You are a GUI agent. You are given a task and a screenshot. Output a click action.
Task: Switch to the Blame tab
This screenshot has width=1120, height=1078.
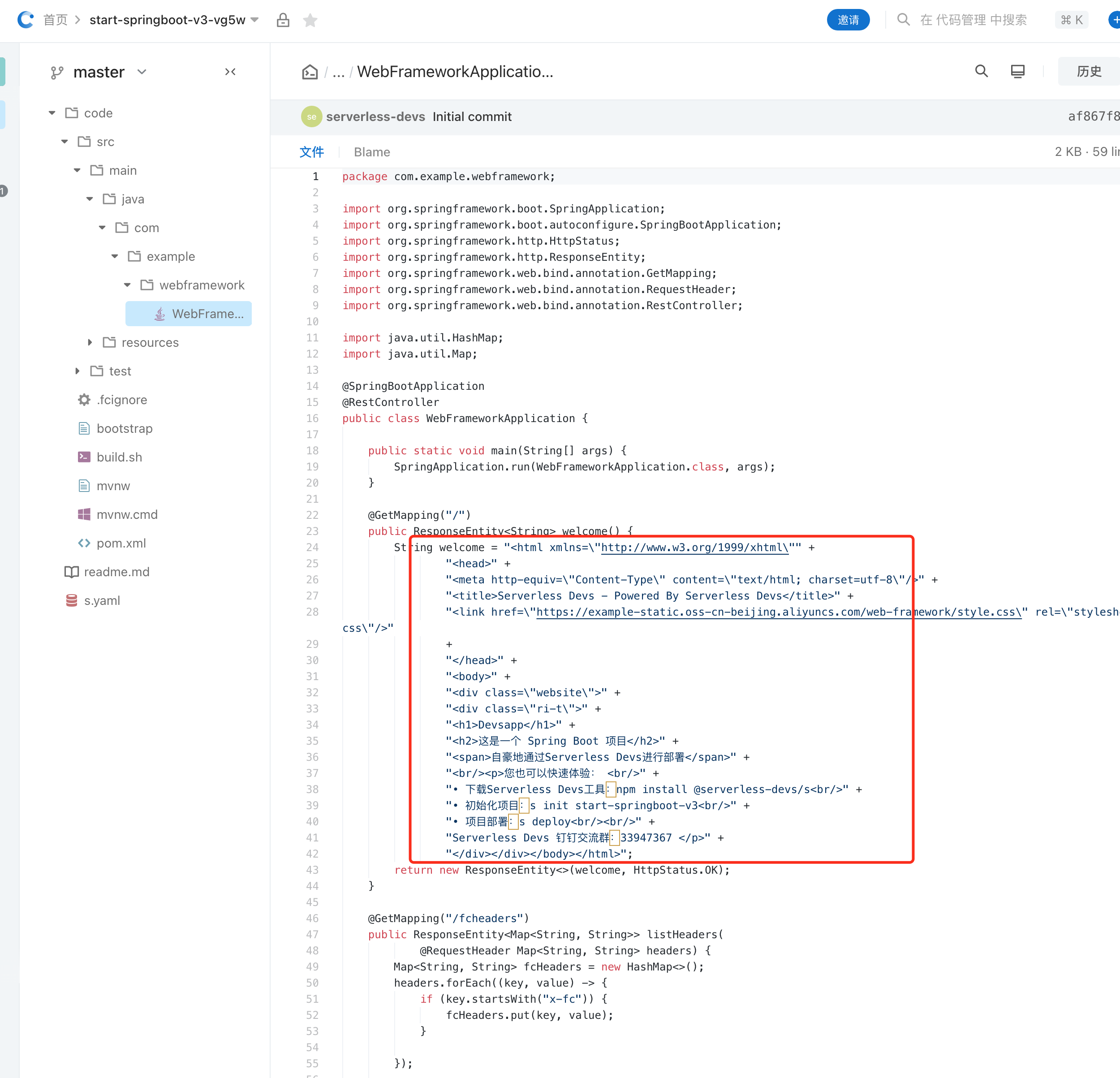pos(372,152)
